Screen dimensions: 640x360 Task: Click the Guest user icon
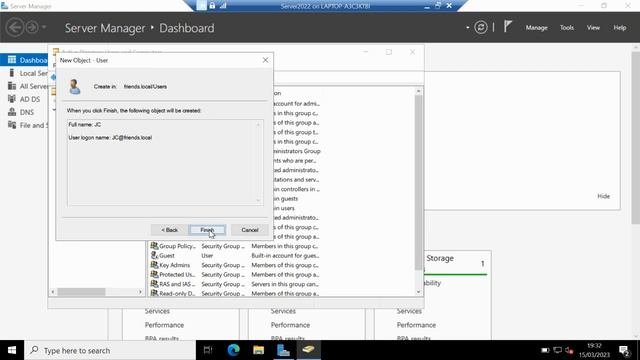(x=154, y=255)
